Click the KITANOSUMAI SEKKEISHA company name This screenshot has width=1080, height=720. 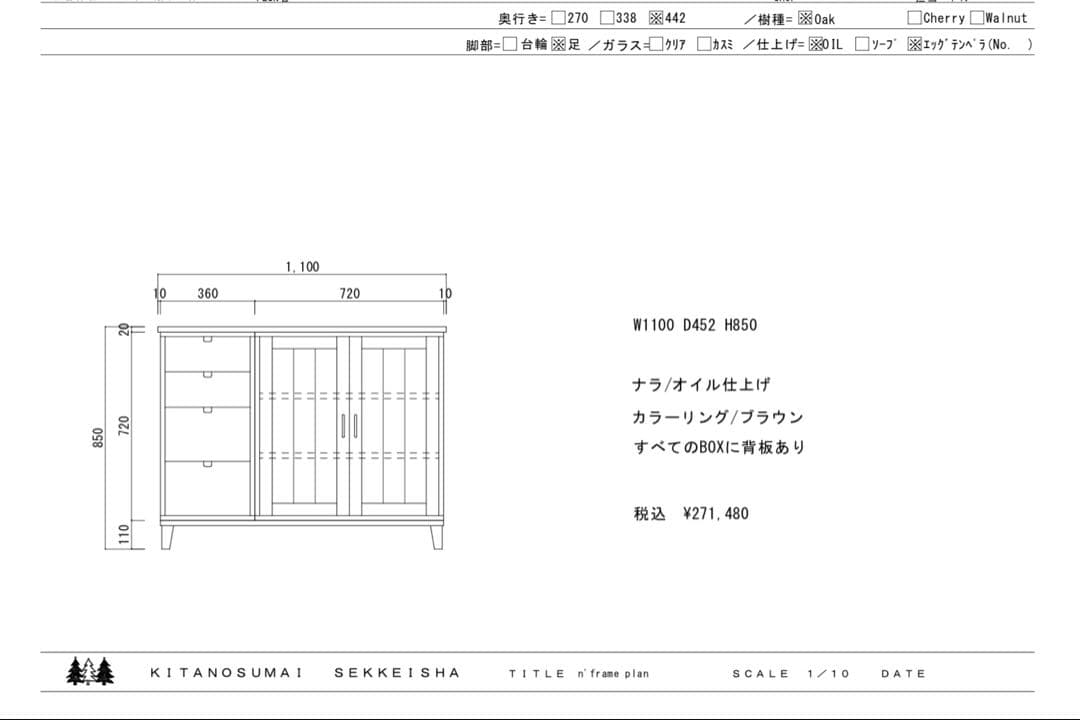tap(305, 672)
